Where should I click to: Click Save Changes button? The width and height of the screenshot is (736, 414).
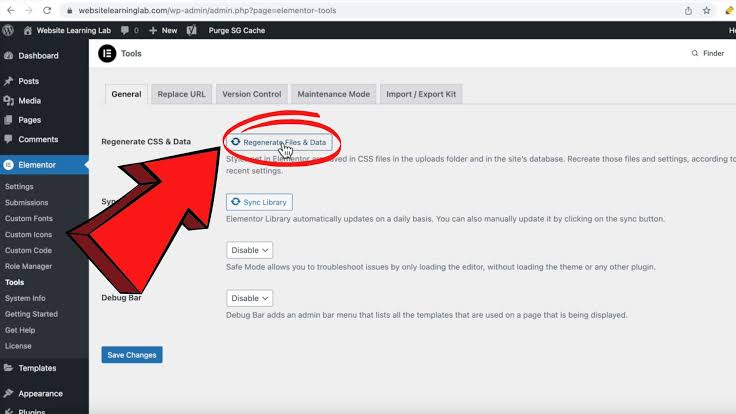pos(132,355)
